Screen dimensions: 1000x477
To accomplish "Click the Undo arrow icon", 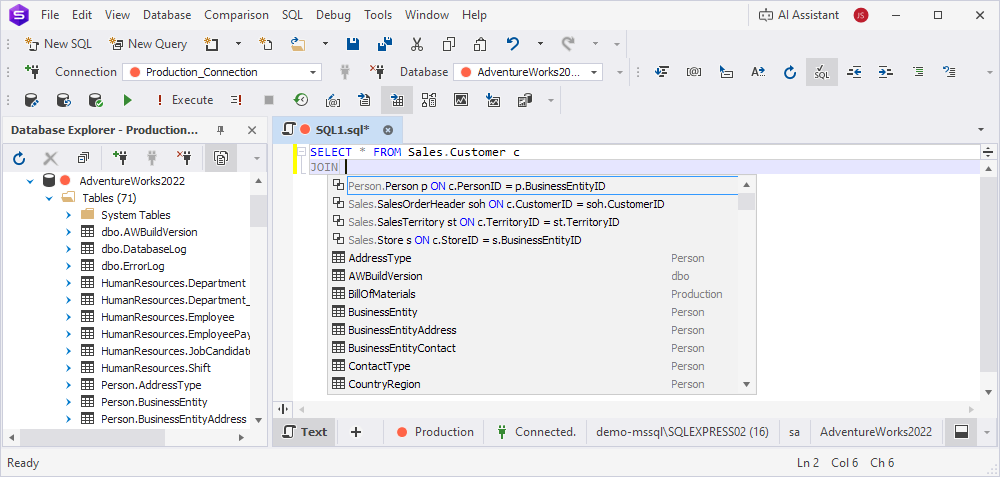I will 513,44.
